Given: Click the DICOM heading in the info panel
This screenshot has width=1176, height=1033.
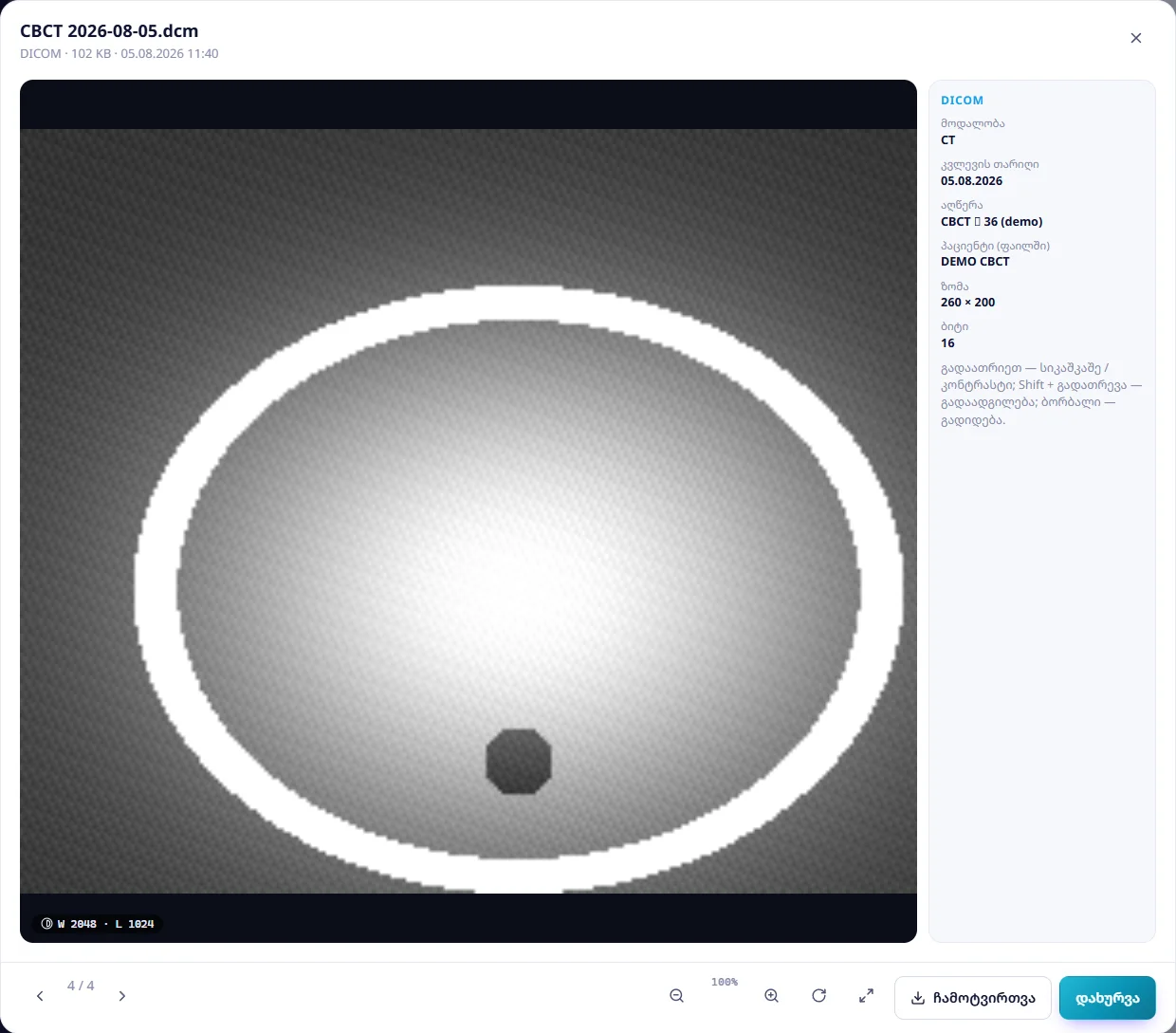Looking at the screenshot, I should point(962,101).
